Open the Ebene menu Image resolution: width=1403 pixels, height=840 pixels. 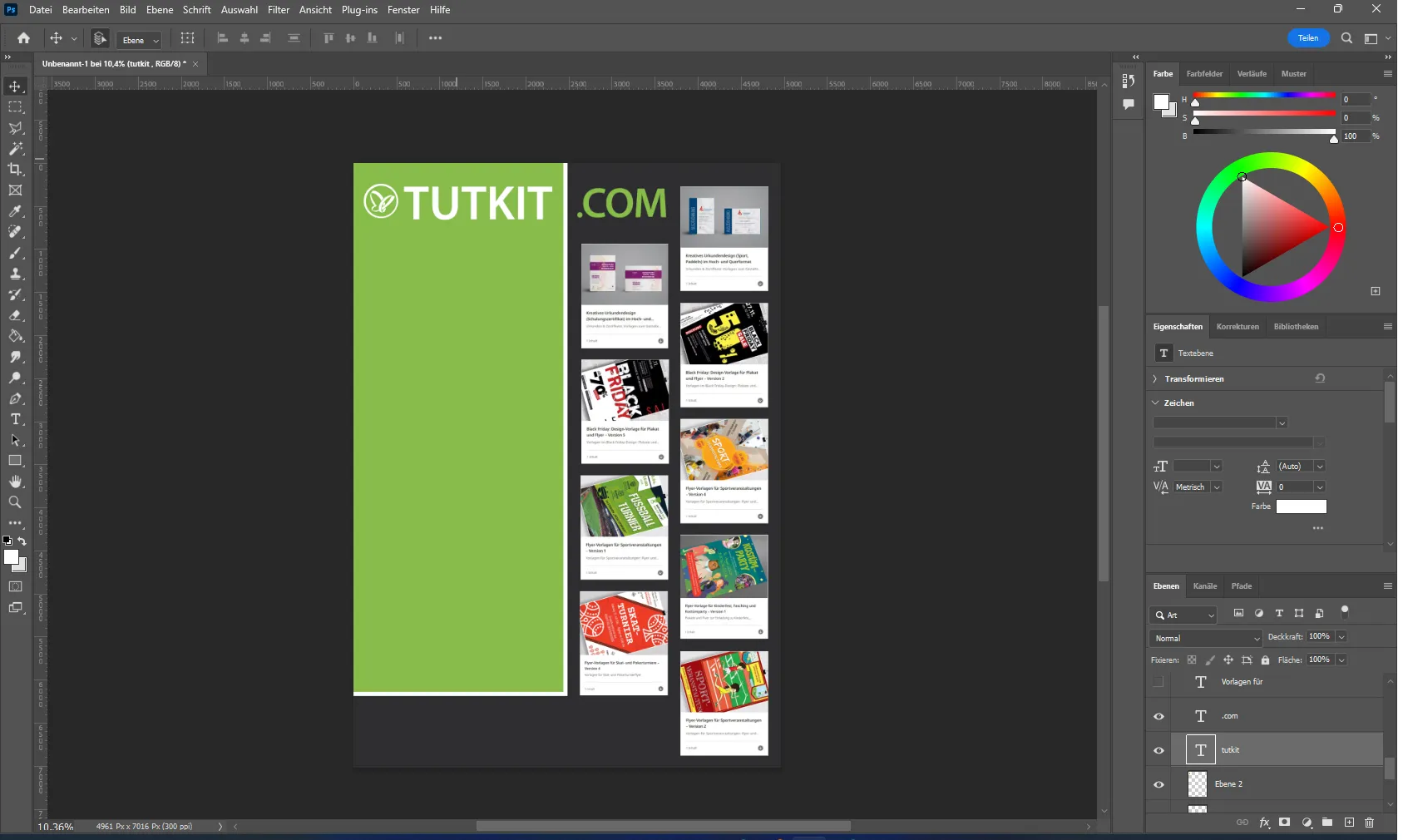click(x=160, y=10)
